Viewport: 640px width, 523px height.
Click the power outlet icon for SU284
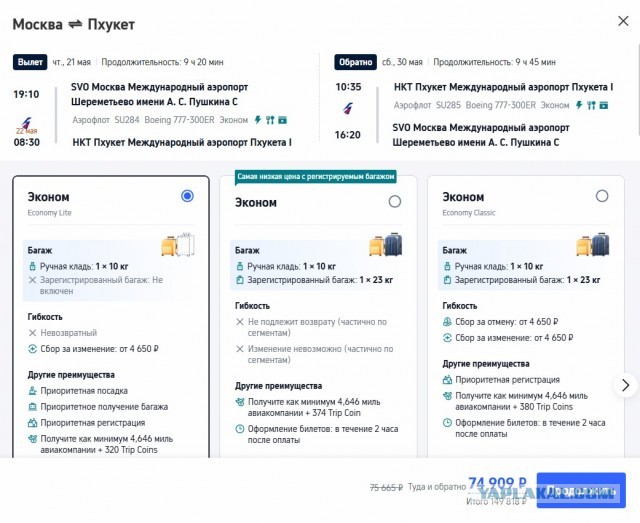(258, 120)
